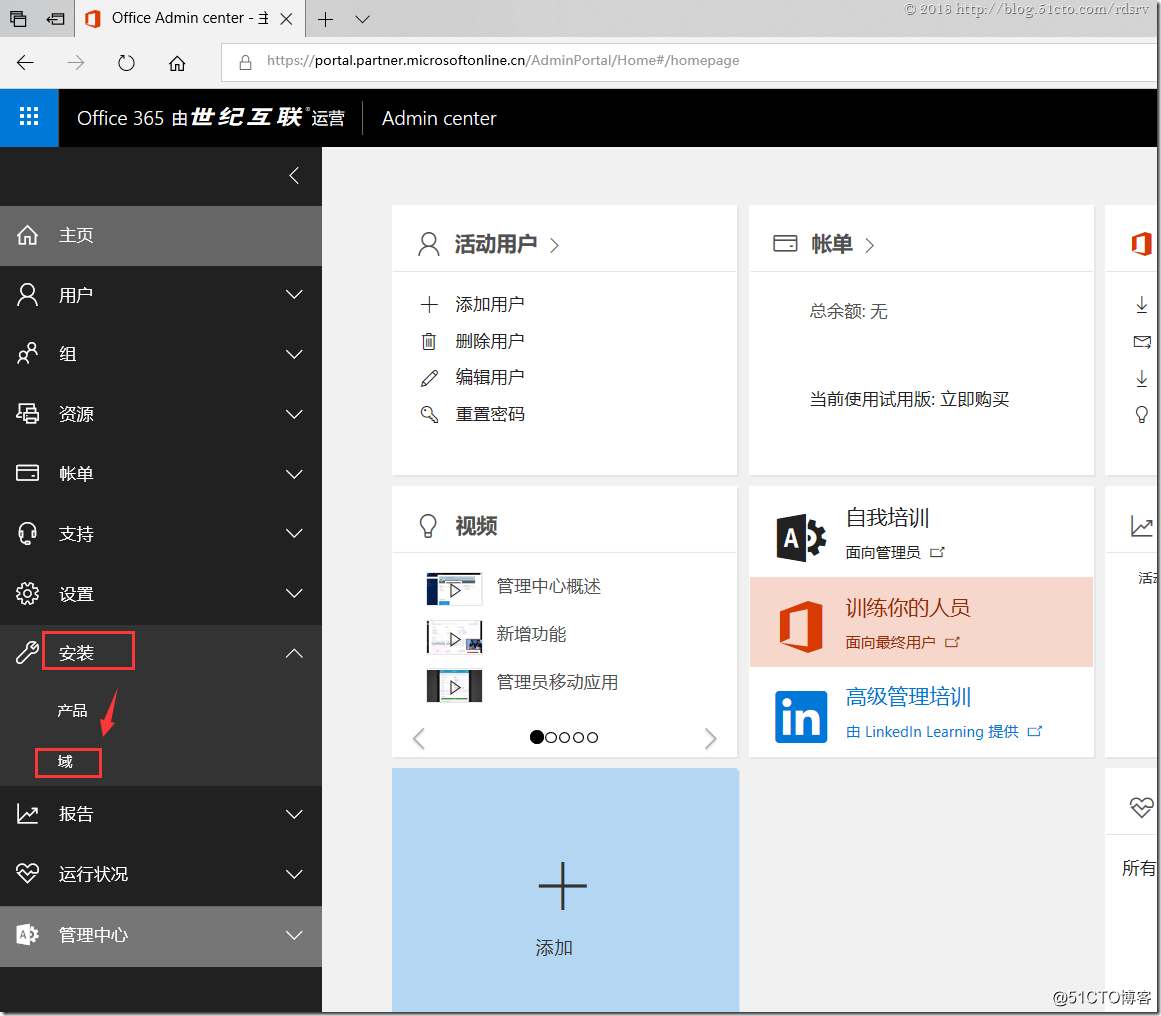The width and height of the screenshot is (1161, 1016).
Task: Expand the 组 menu chevron
Action: [294, 355]
